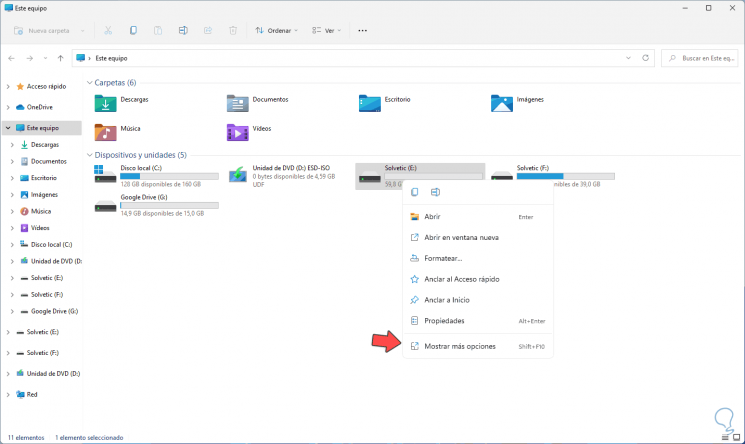Switch to details view icon in status bar
745x444 pixels.
pyautogui.click(x=725, y=437)
